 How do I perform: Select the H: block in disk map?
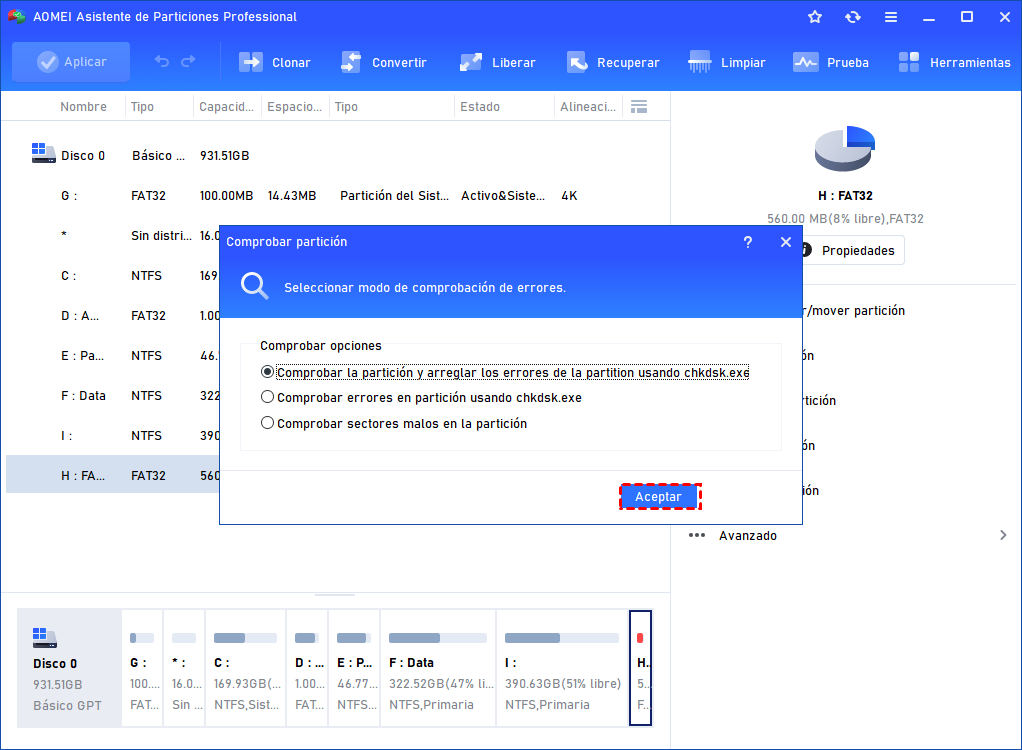pyautogui.click(x=641, y=668)
